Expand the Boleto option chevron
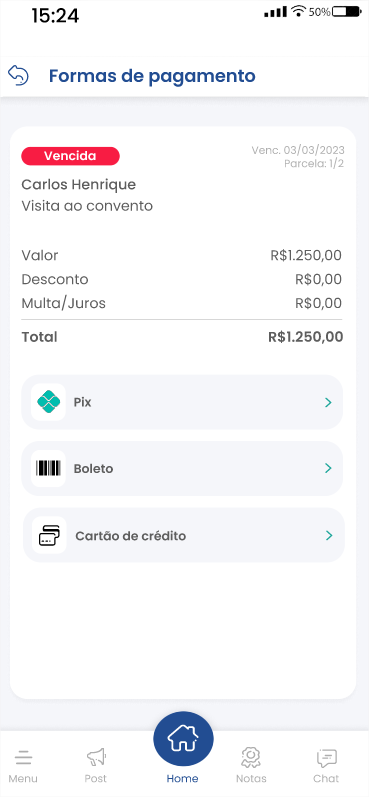The height and width of the screenshot is (797, 369). (x=328, y=468)
